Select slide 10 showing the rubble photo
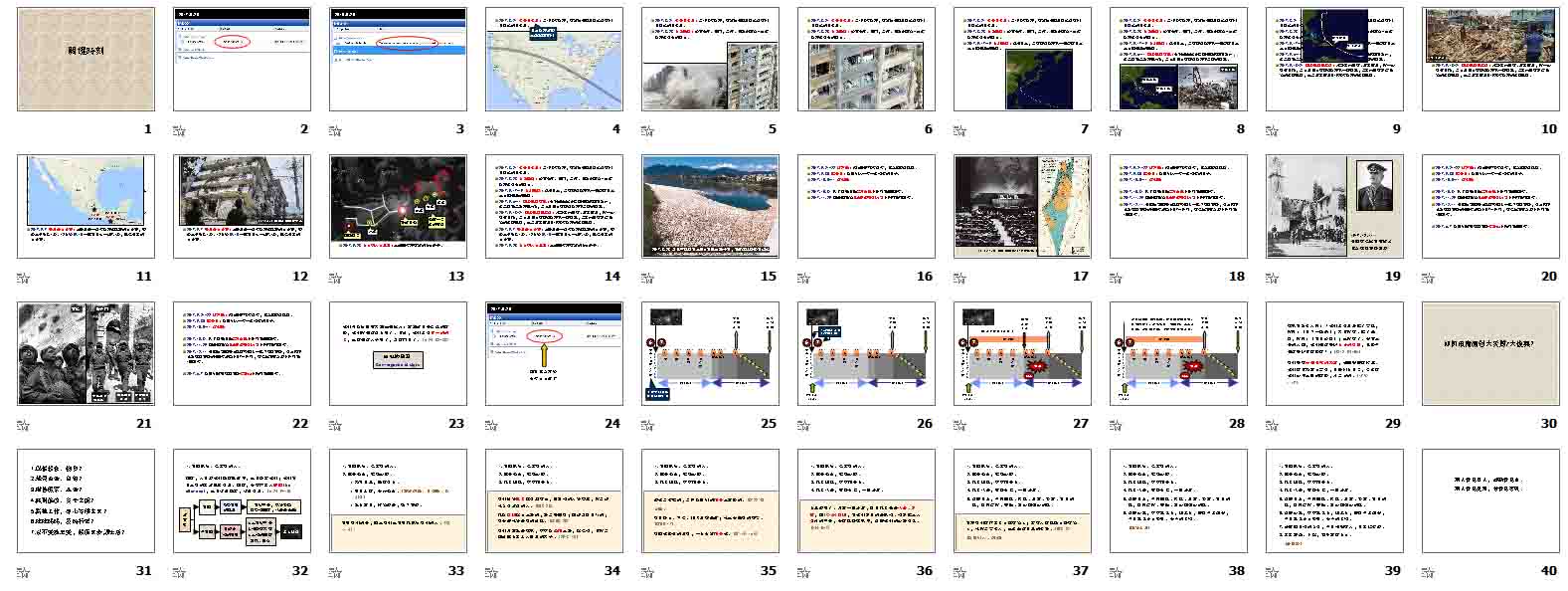 (x=1490, y=59)
